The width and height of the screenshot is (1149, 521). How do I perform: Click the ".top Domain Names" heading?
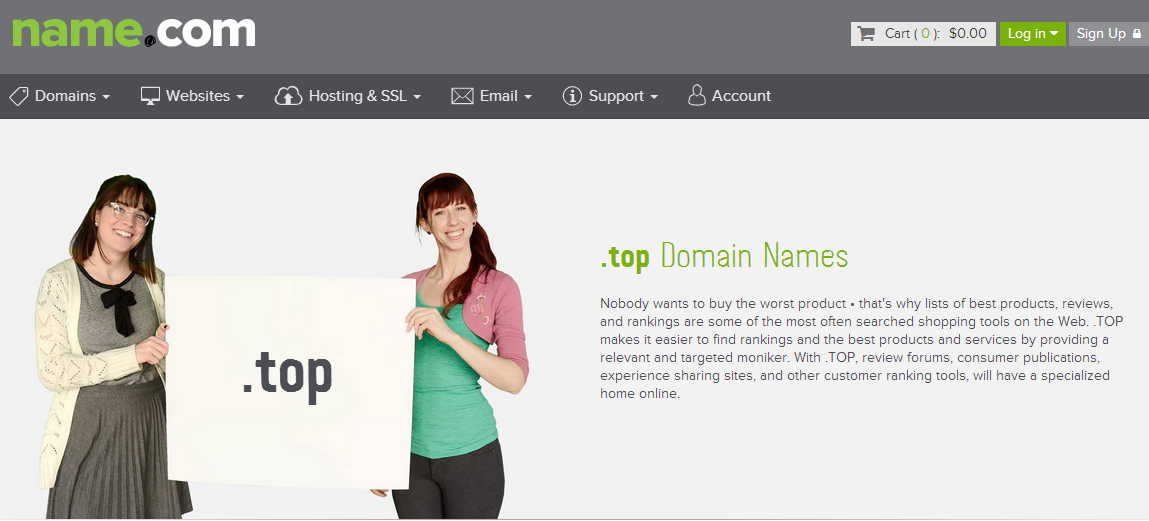[724, 256]
